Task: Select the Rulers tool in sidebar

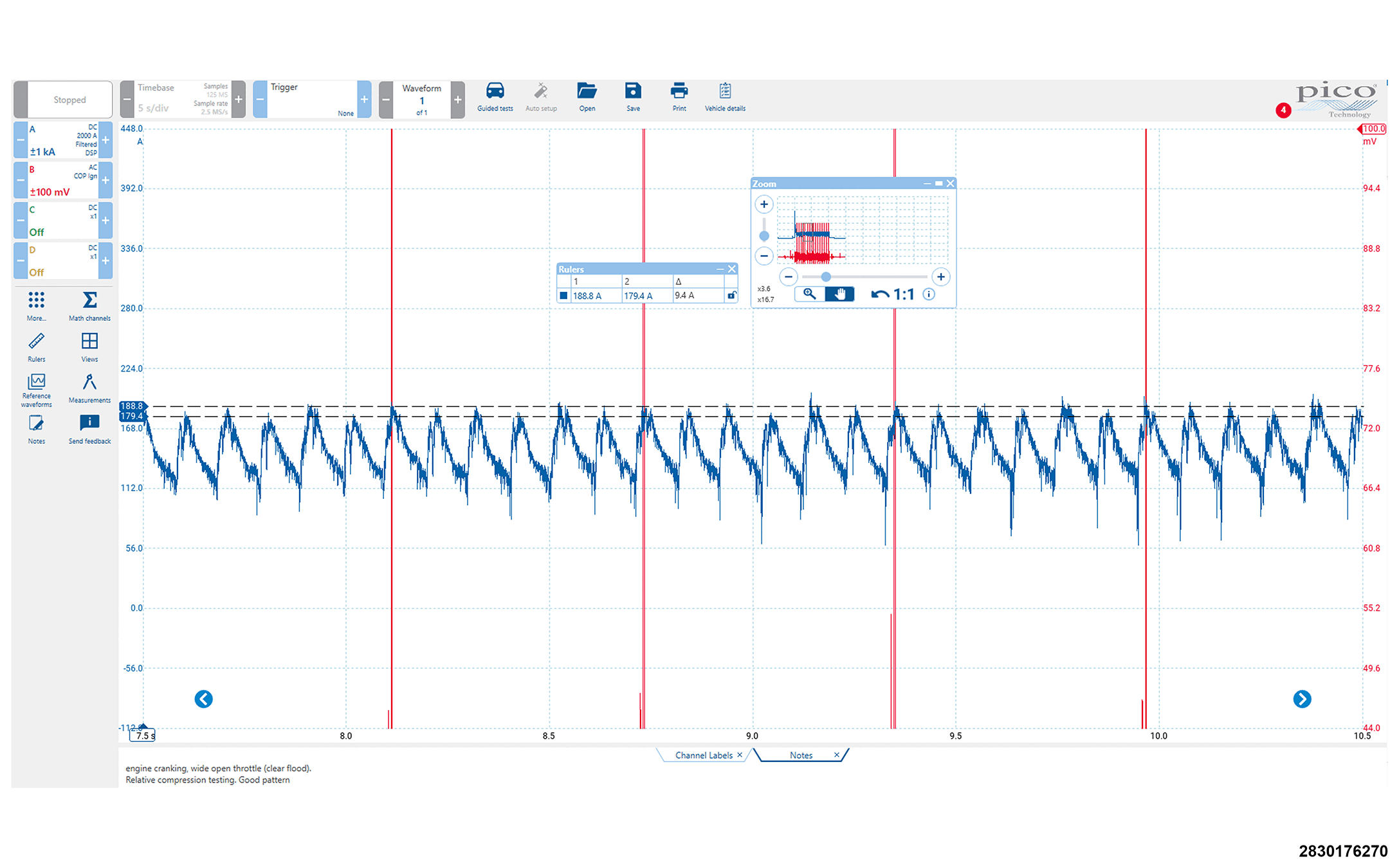Action: pos(36,341)
